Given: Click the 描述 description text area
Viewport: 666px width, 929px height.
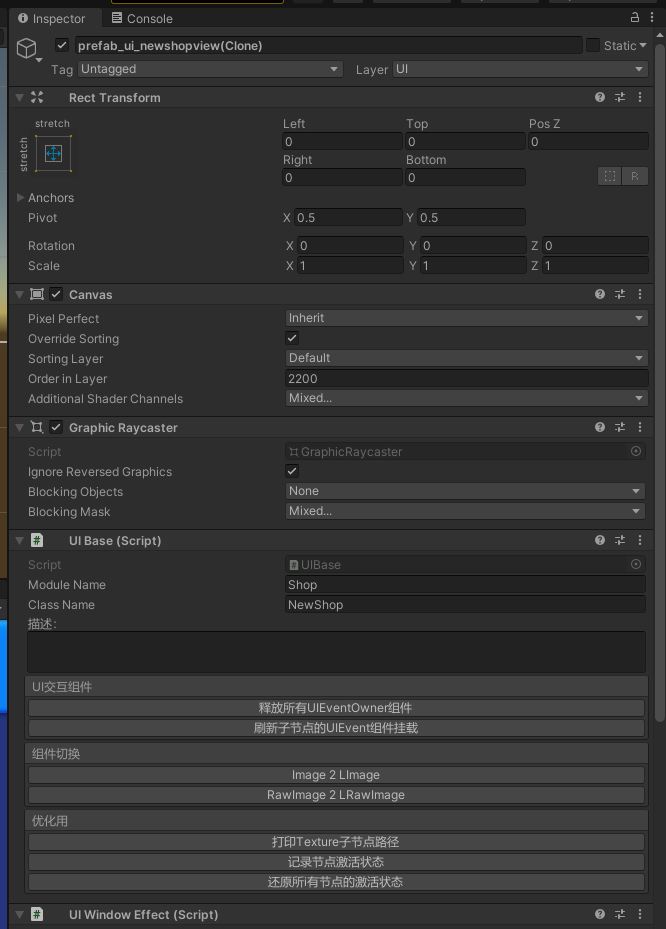Looking at the screenshot, I should click(x=336, y=652).
